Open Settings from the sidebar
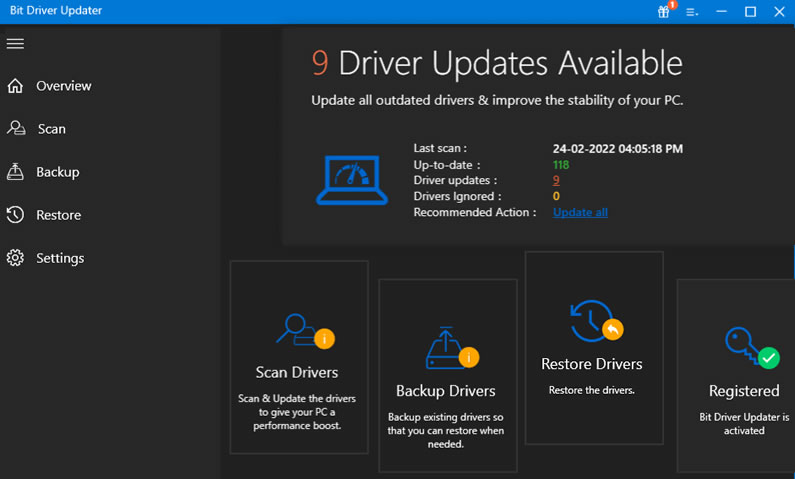Image resolution: width=795 pixels, height=479 pixels. pos(60,258)
